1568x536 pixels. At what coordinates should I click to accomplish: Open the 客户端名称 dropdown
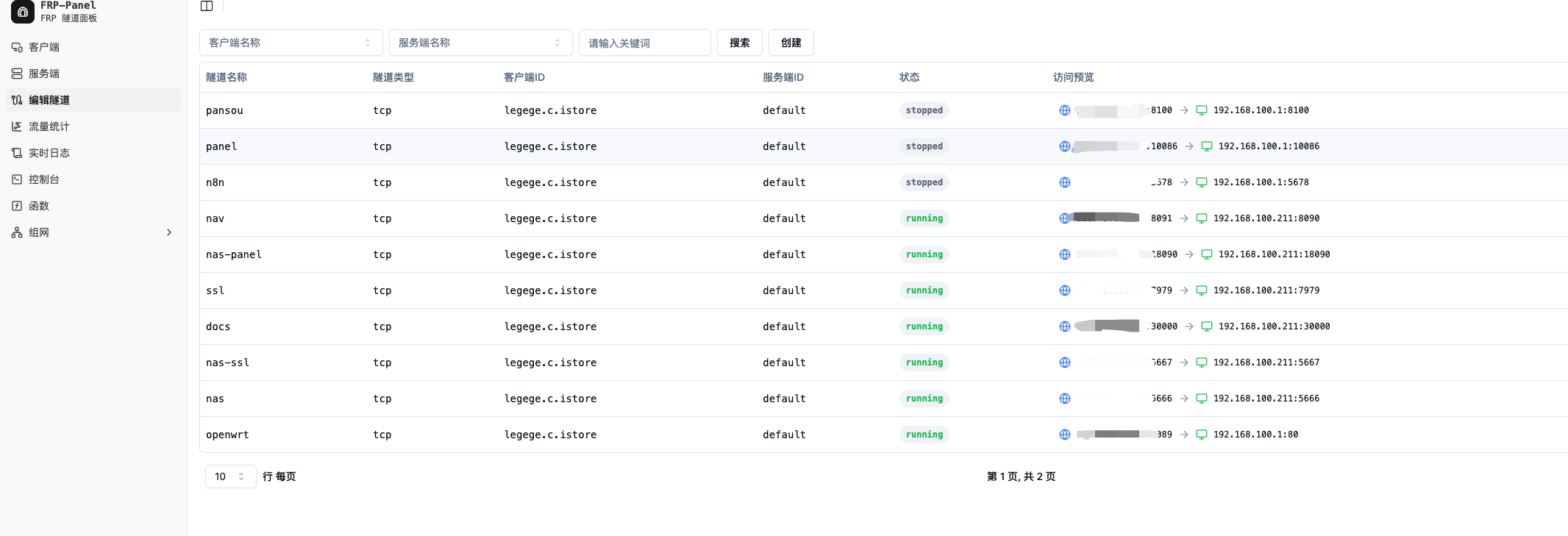coord(291,43)
